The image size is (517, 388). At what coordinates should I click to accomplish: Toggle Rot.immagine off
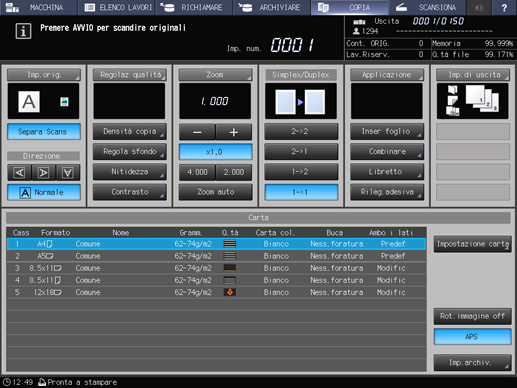[x=473, y=316]
